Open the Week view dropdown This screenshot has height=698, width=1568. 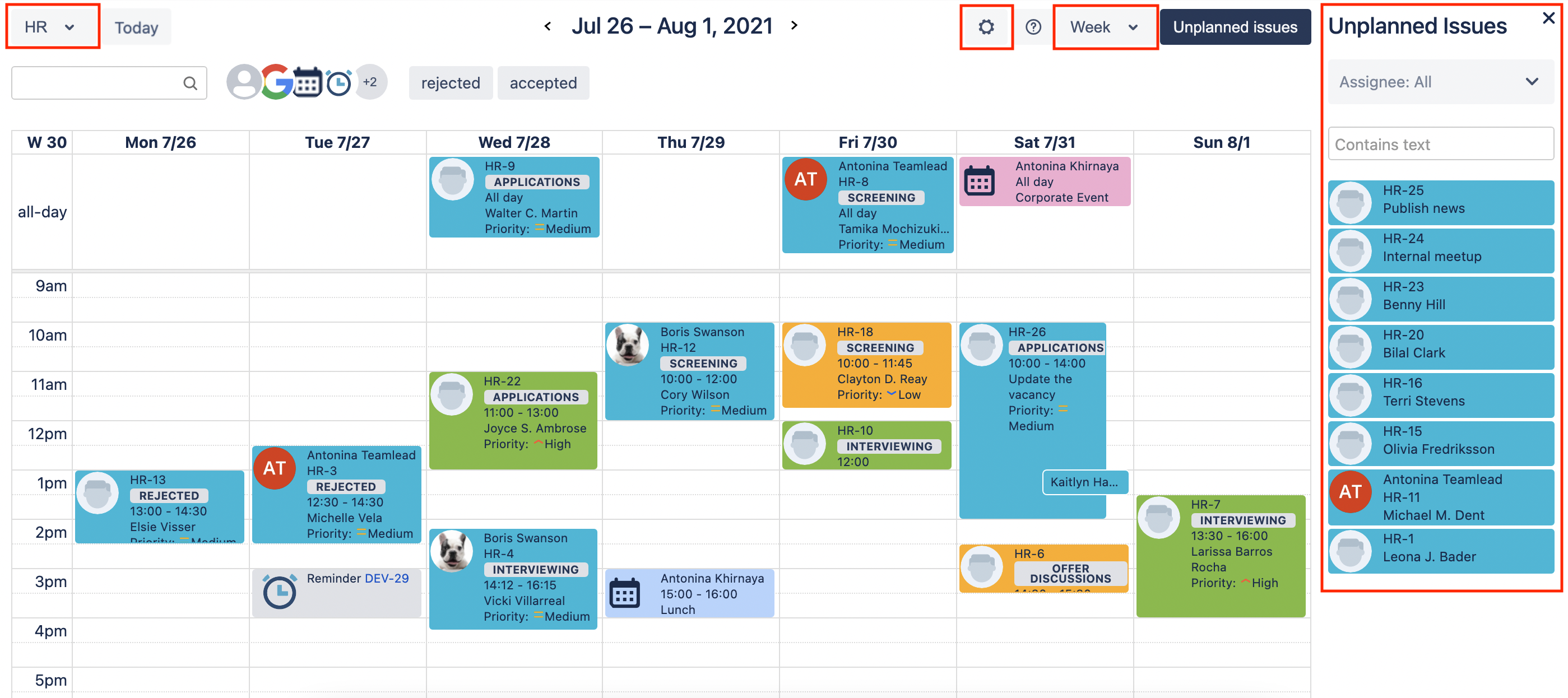[x=1103, y=27]
